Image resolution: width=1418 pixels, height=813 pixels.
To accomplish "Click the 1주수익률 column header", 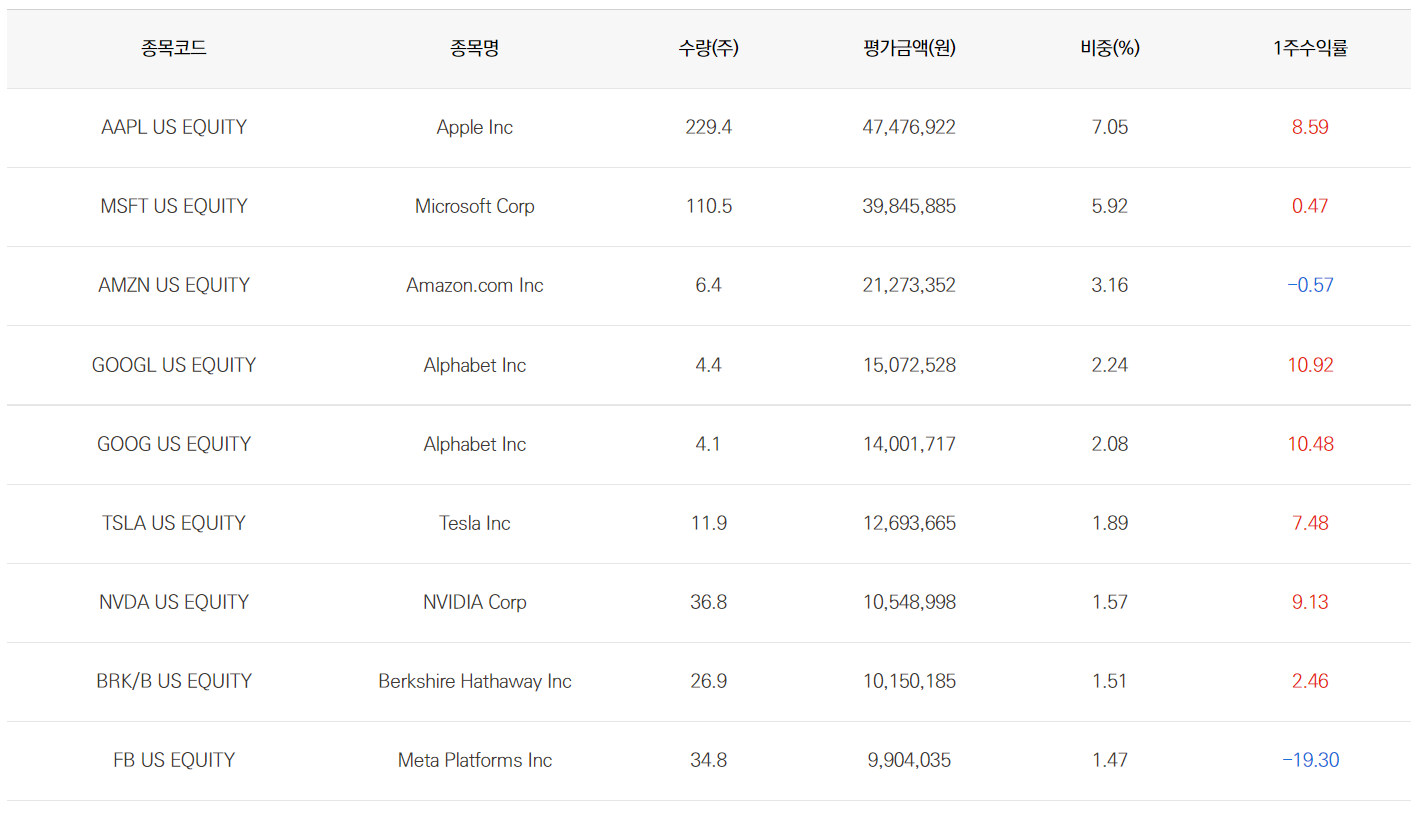I will (1310, 48).
